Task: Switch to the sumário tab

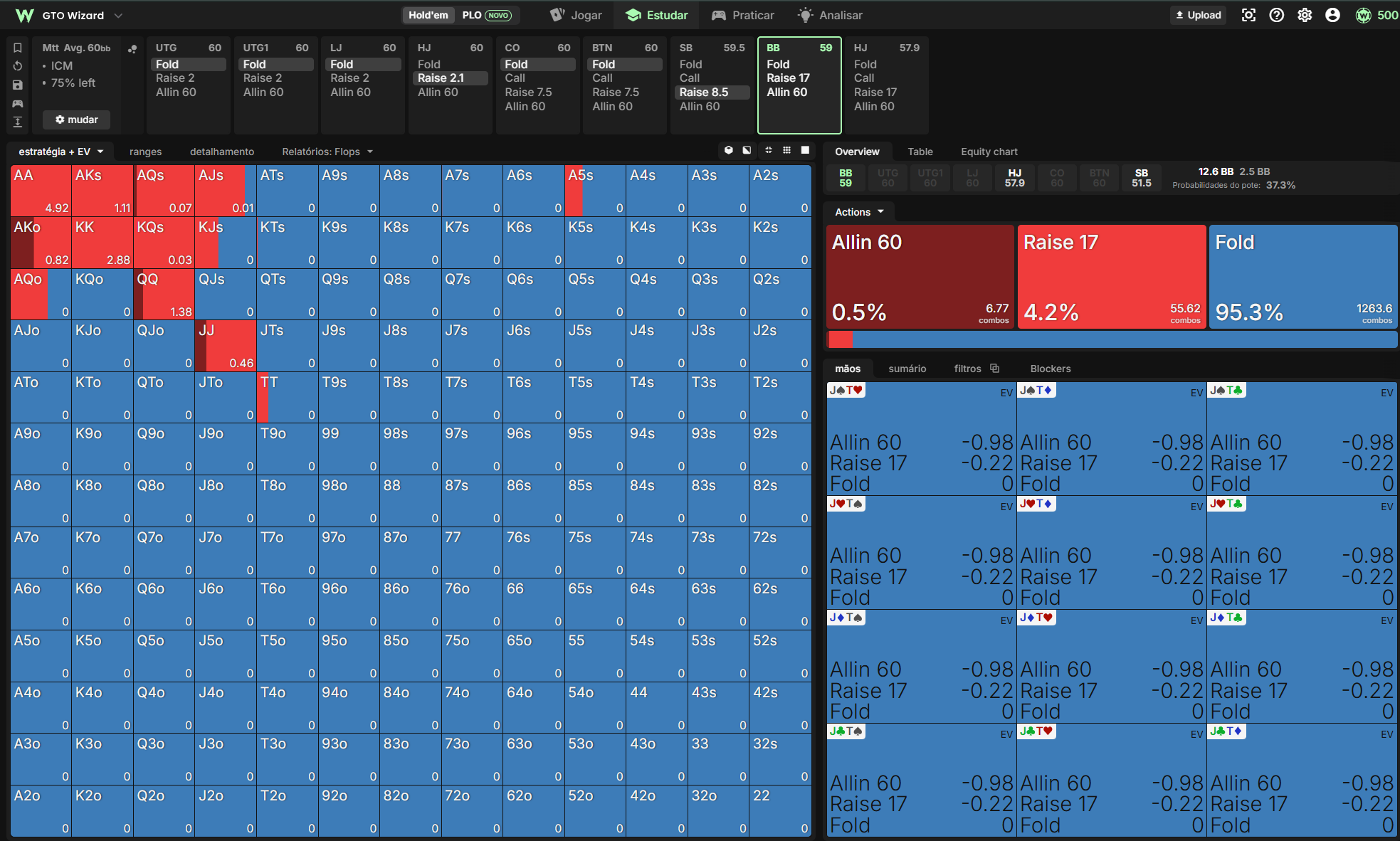Action: 907,369
